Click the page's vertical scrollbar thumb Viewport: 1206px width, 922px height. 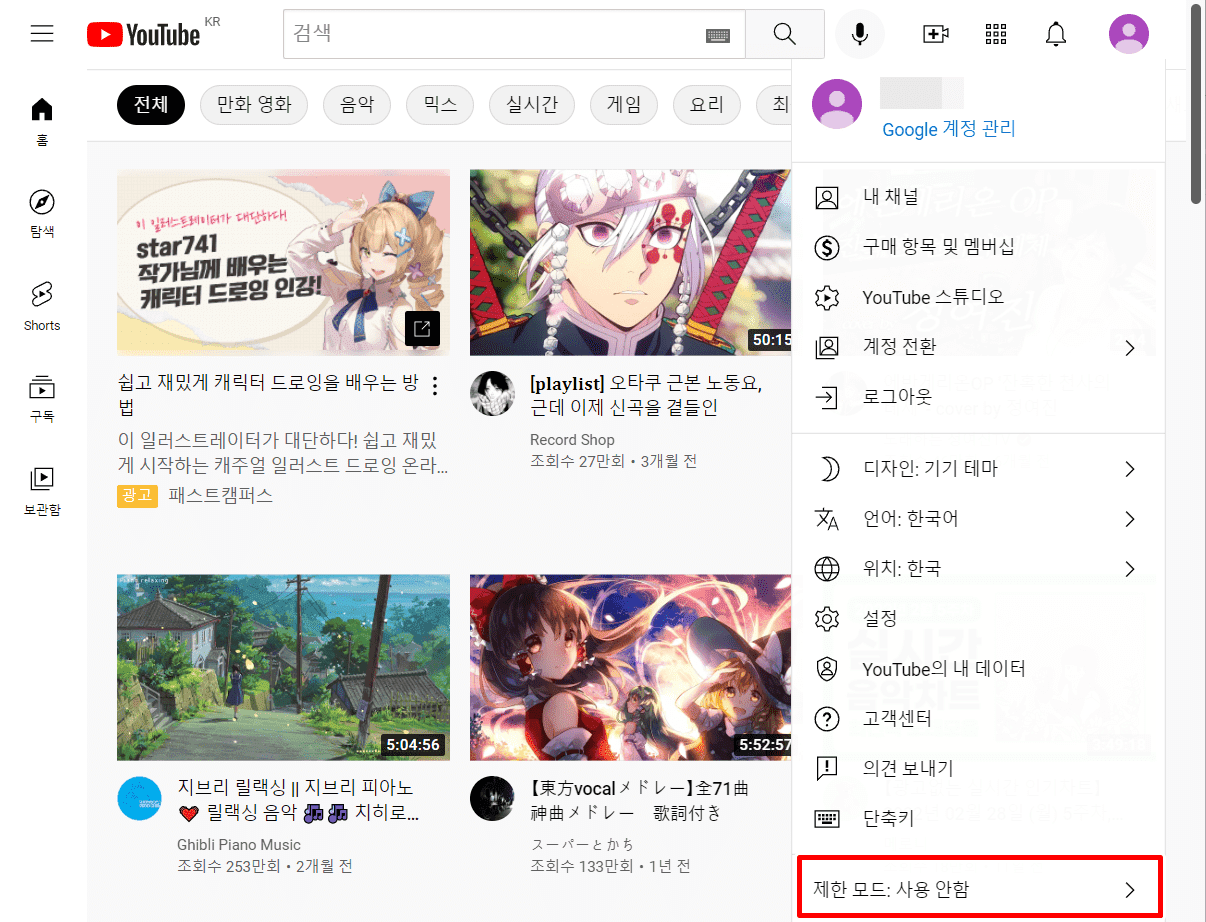click(1196, 105)
